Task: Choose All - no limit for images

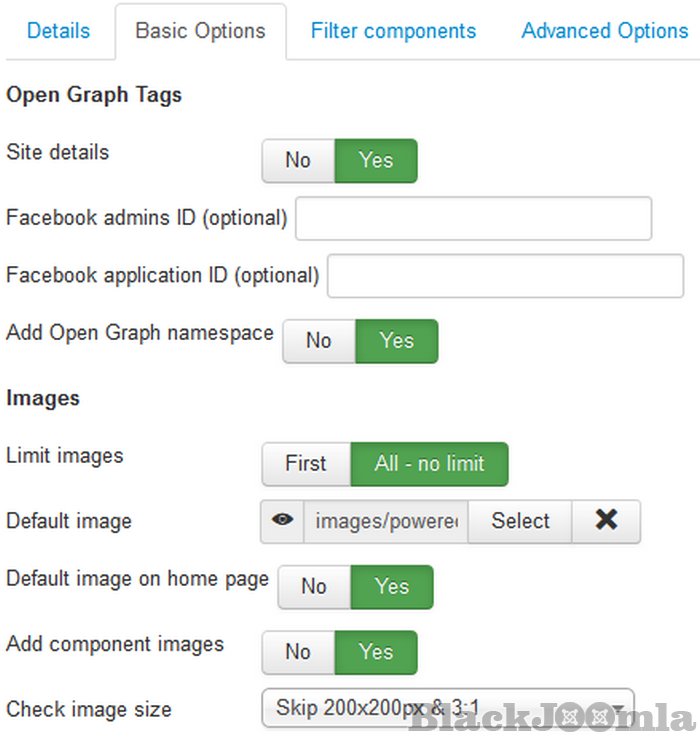Action: 429,464
